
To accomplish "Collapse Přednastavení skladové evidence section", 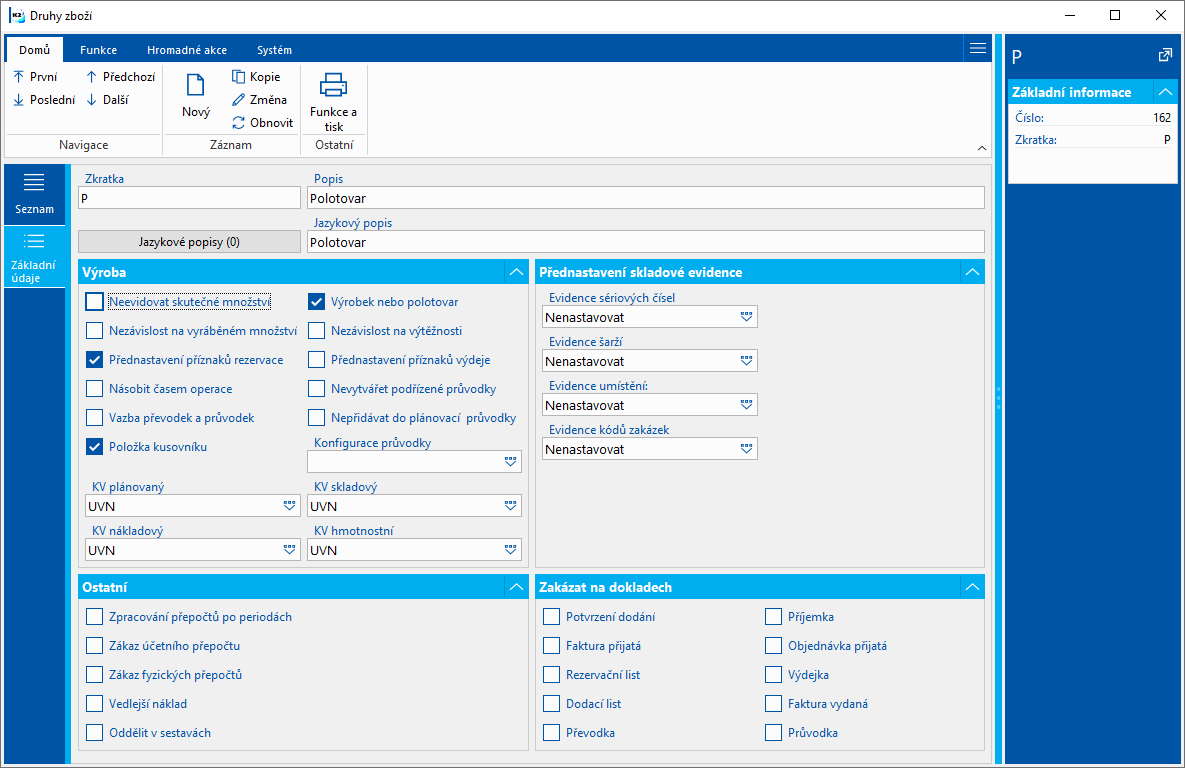I will pos(973,272).
